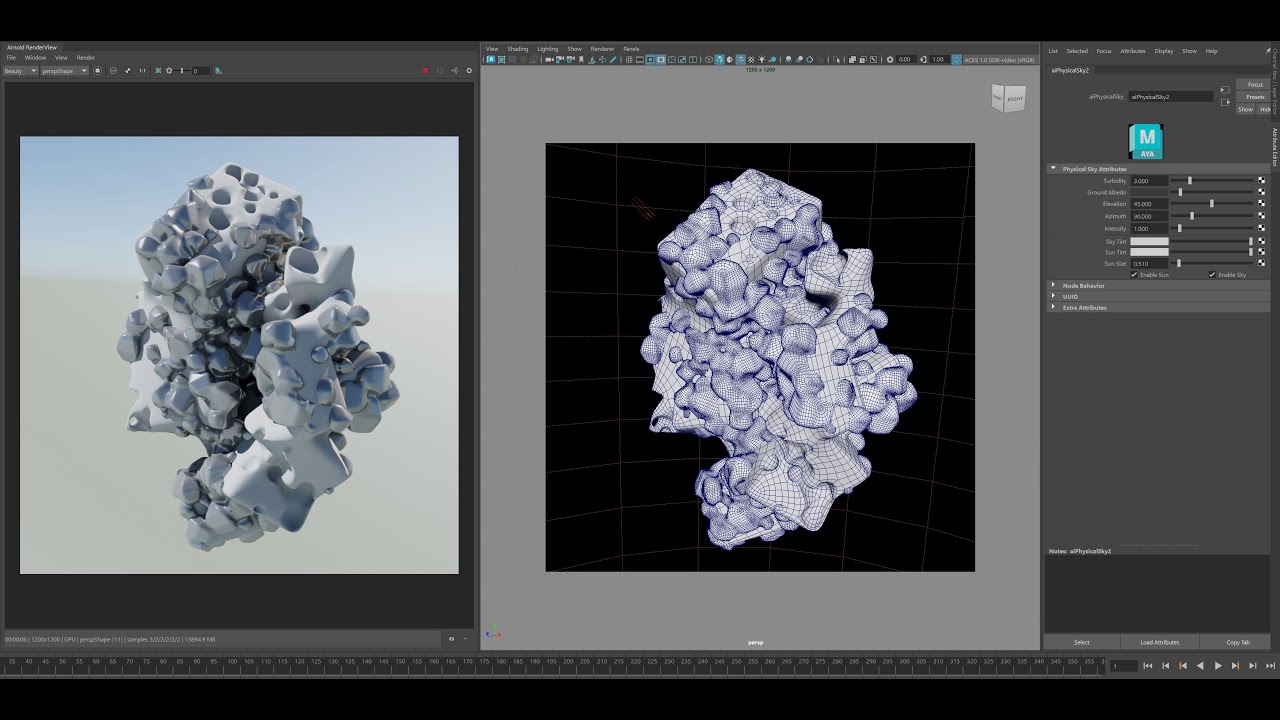The image size is (1280, 720).
Task: Click the Load Attributes button
Action: coord(1160,642)
